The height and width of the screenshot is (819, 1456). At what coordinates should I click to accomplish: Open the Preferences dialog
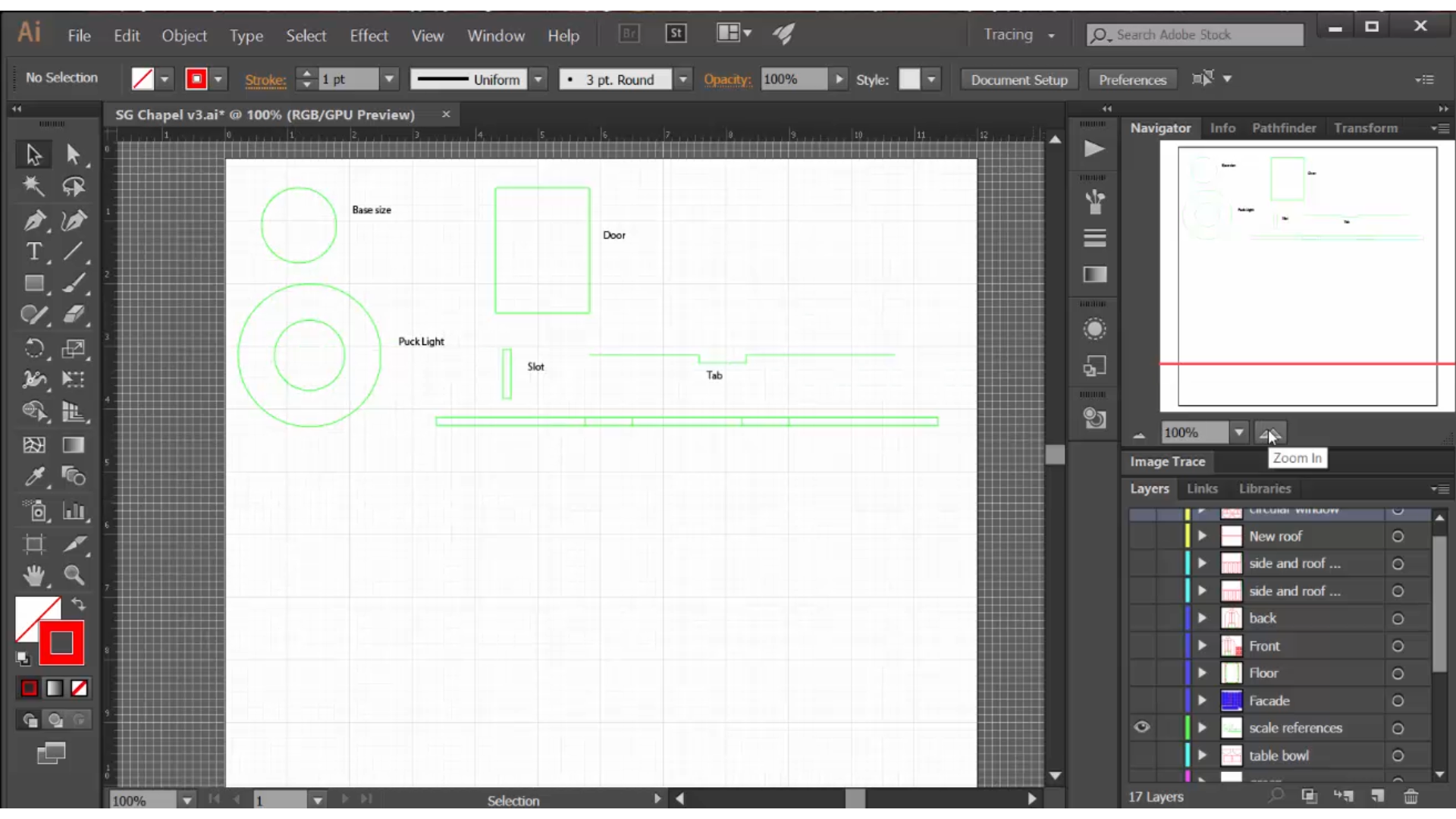coord(1131,79)
